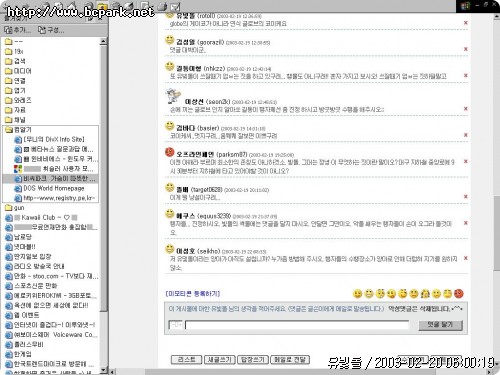Viewport: 500px width, 375px height.
Task: Delete the comment by goorazil
Action: pos(466,49)
